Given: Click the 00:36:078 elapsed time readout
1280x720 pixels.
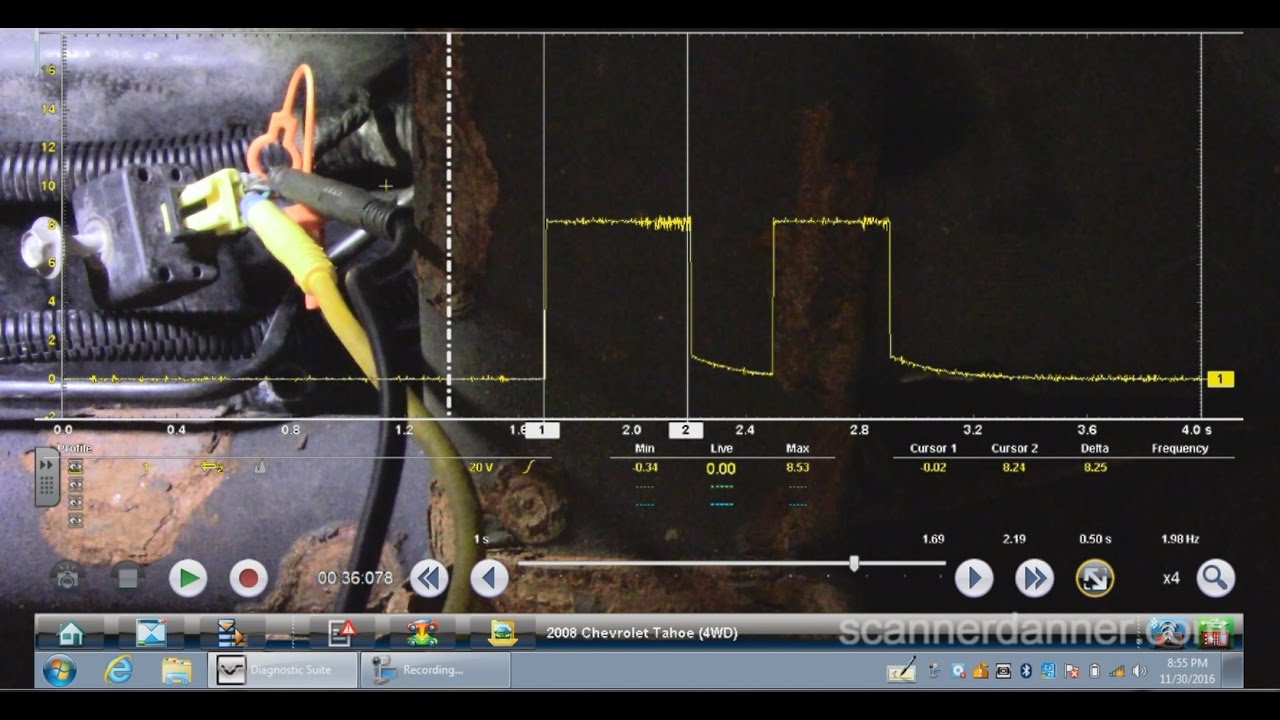Looking at the screenshot, I should click(x=355, y=578).
